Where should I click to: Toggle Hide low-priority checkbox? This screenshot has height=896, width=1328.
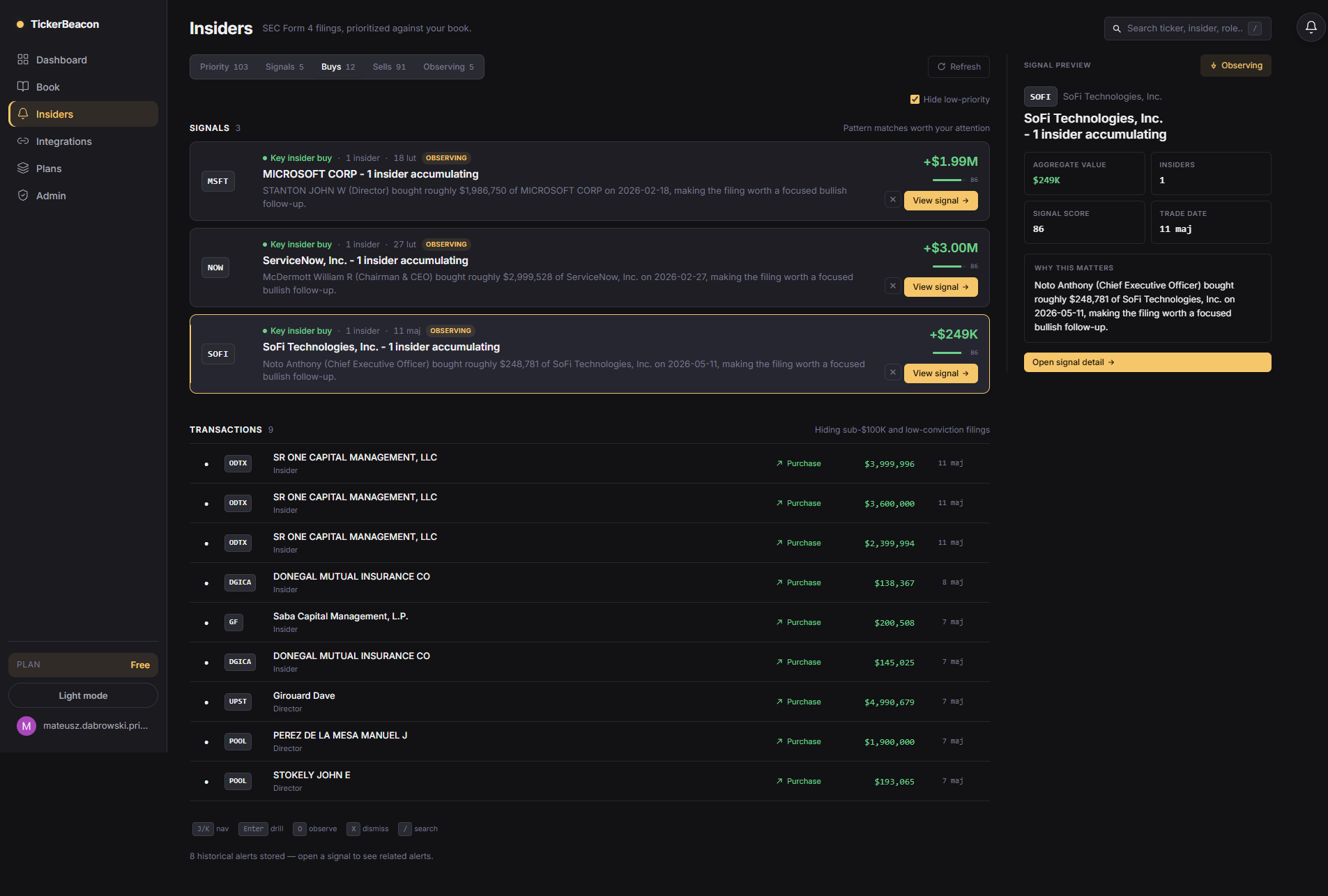[915, 100]
